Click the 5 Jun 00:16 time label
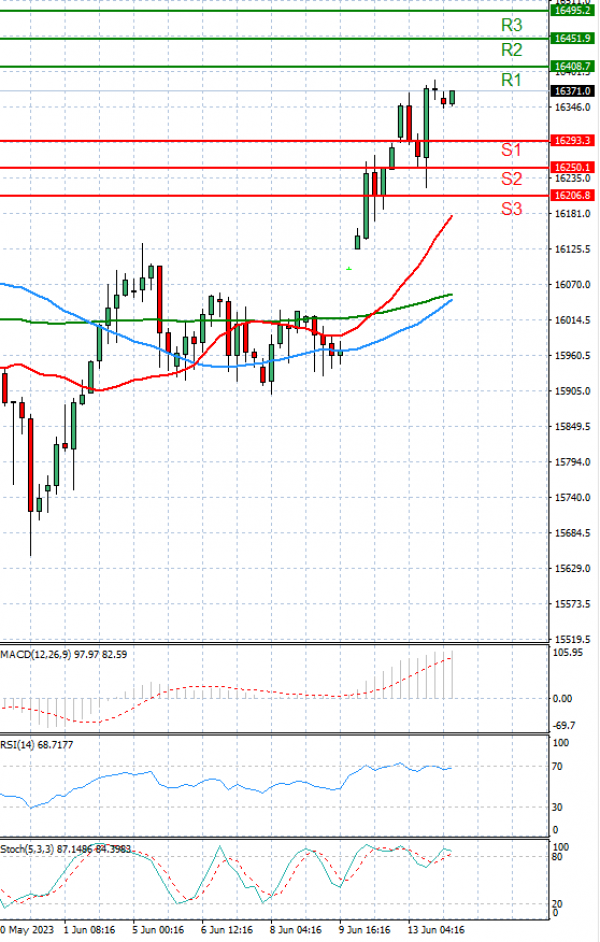The height and width of the screenshot is (942, 600). [x=158, y=930]
